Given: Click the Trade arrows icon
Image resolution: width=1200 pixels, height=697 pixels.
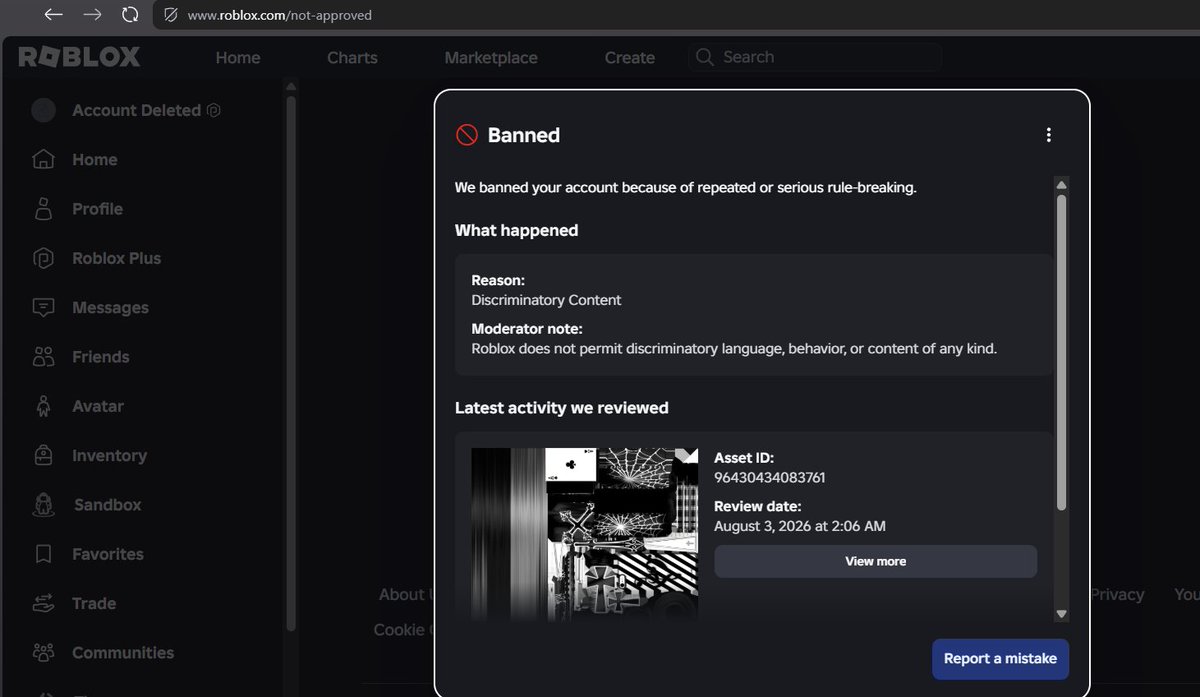Looking at the screenshot, I should click(x=43, y=603).
